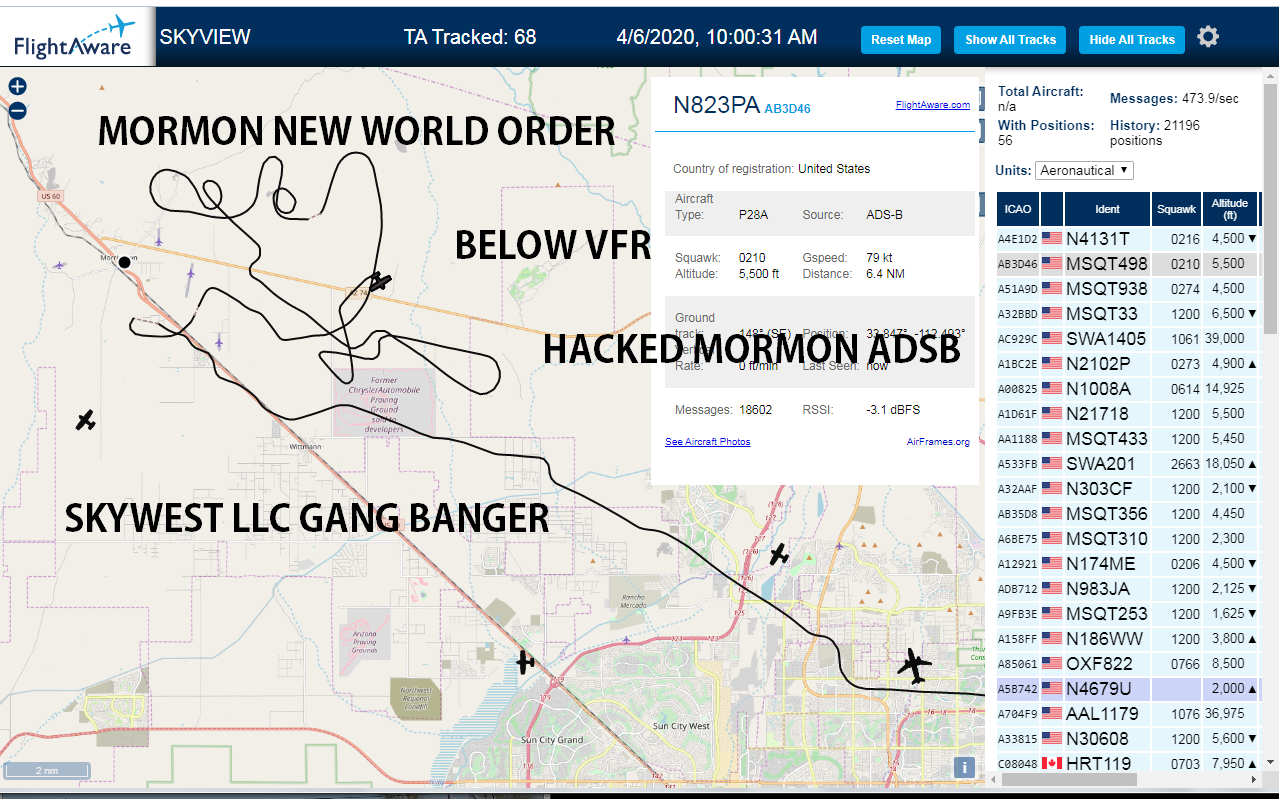Open the AirFrames.org link
The image size is (1279, 799).
(938, 442)
